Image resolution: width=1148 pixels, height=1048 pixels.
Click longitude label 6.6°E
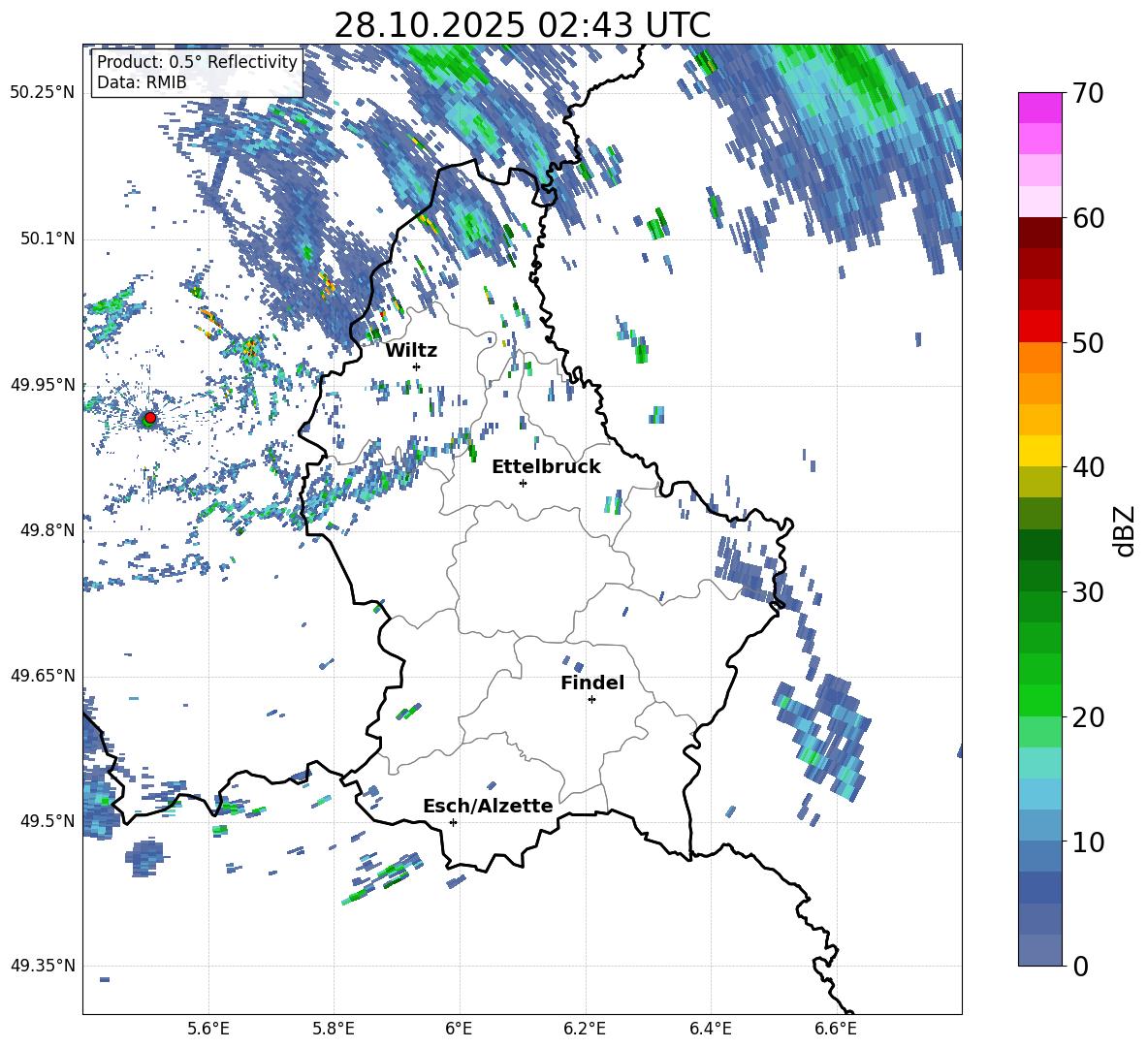(x=836, y=1030)
